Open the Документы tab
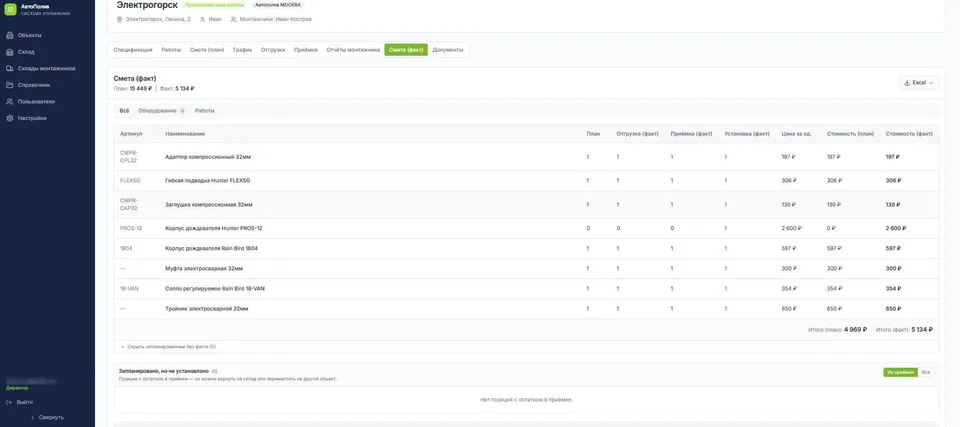The height and width of the screenshot is (427, 960). 448,50
